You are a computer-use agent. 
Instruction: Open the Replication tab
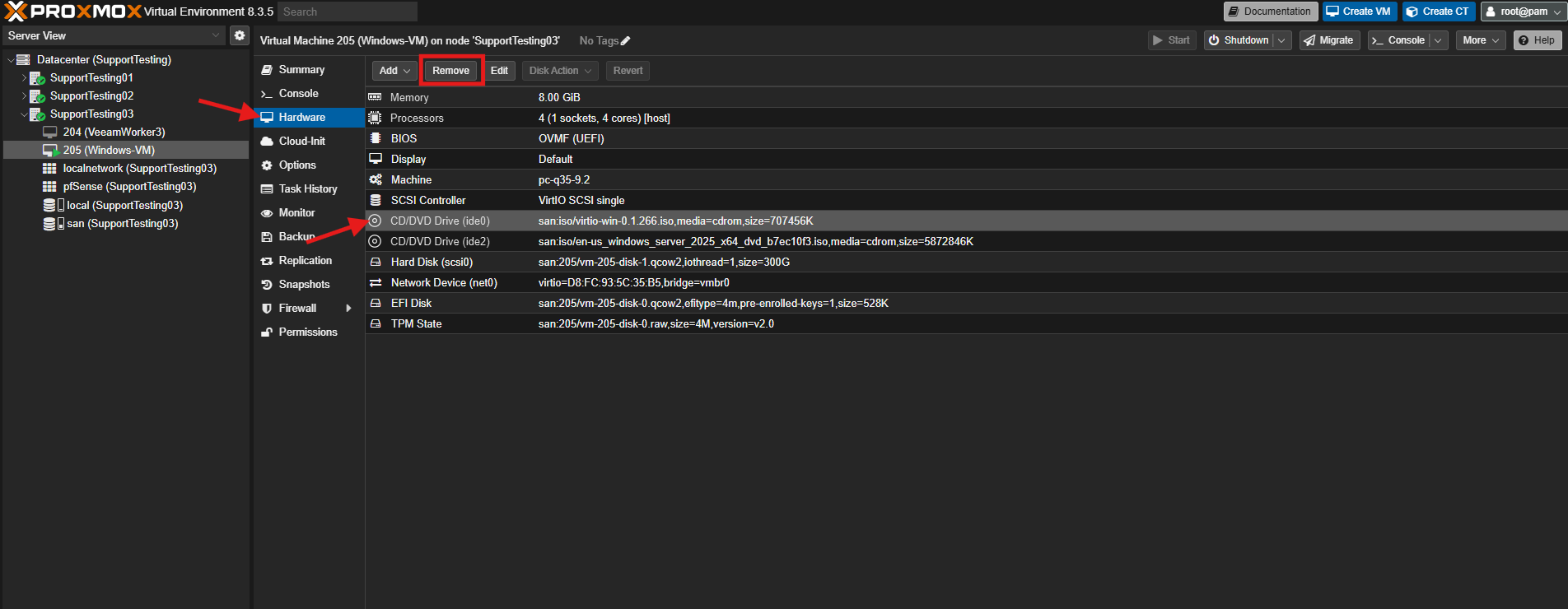coord(309,261)
